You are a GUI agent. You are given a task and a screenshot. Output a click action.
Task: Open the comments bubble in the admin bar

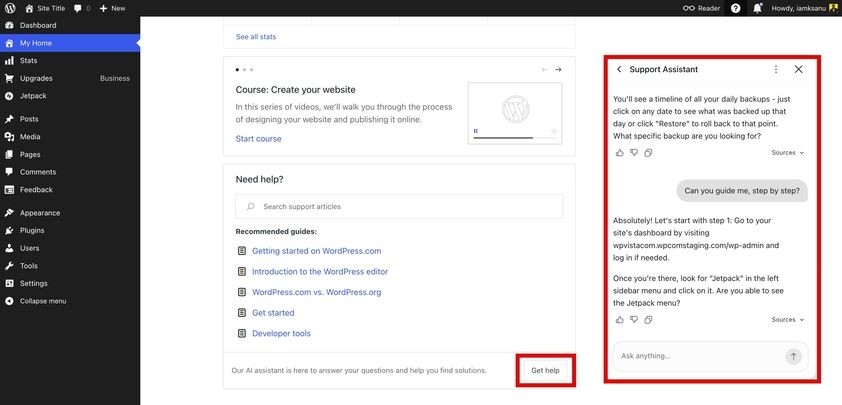click(x=82, y=8)
